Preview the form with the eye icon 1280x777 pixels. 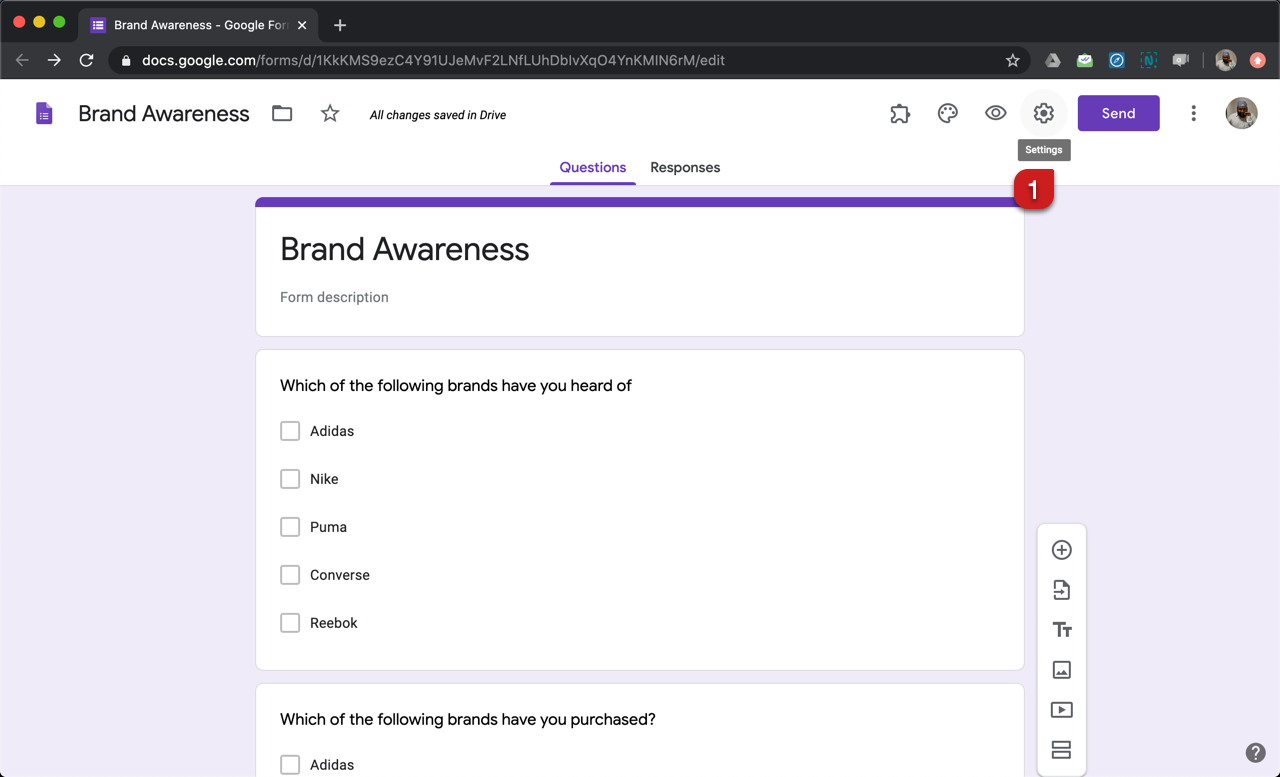pyautogui.click(x=995, y=113)
